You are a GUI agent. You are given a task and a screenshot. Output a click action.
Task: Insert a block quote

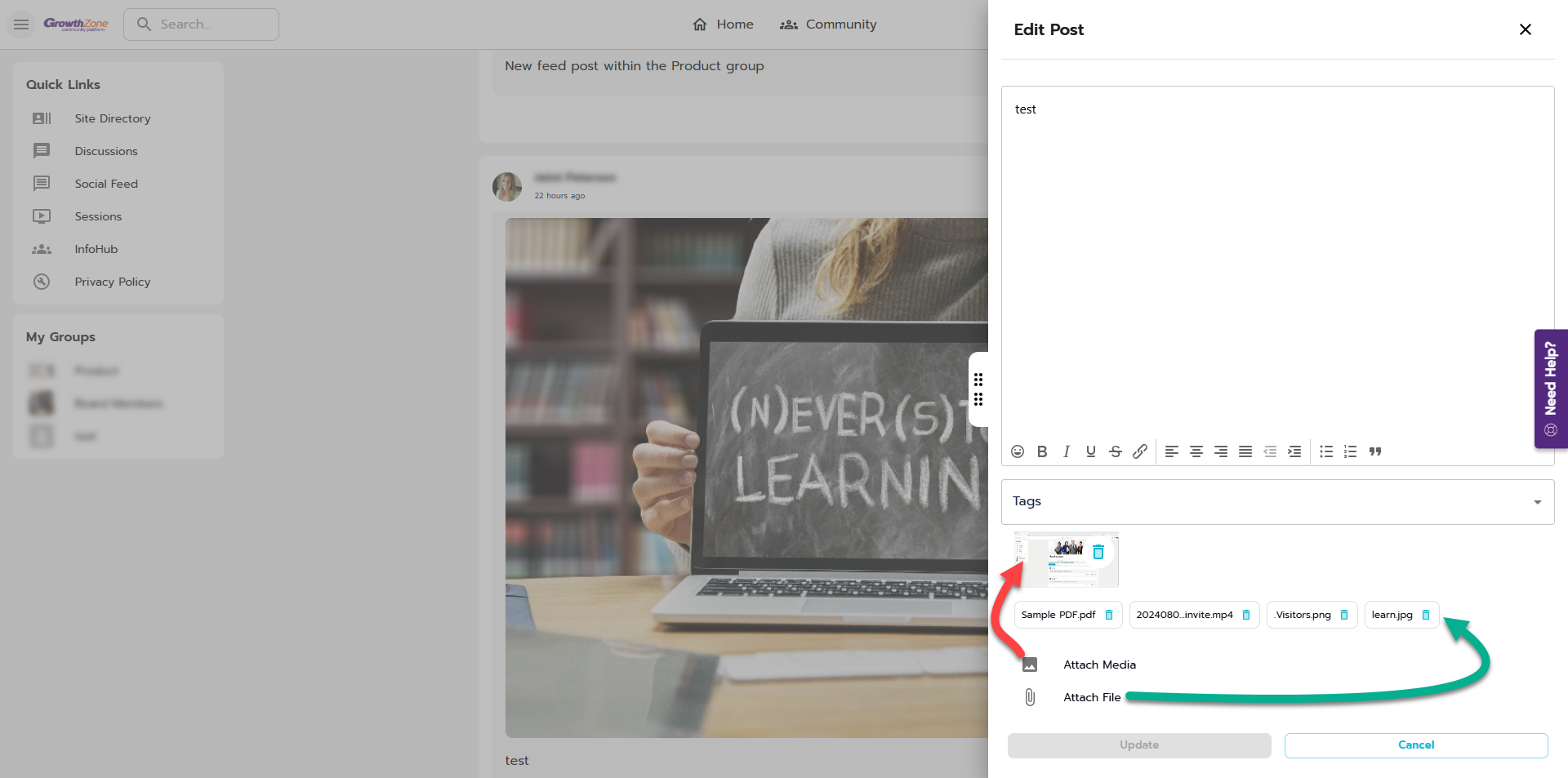coord(1375,451)
